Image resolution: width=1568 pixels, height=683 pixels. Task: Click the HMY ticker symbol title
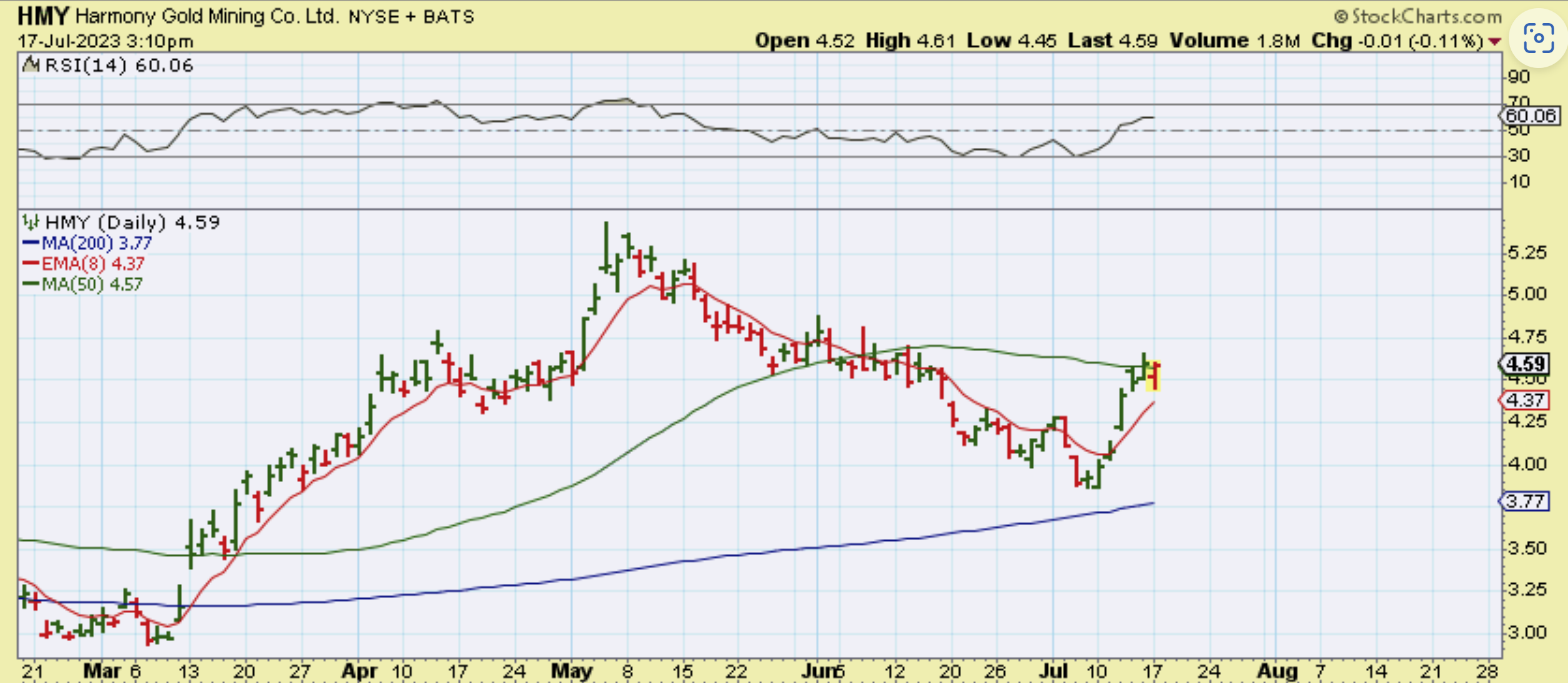pyautogui.click(x=44, y=16)
